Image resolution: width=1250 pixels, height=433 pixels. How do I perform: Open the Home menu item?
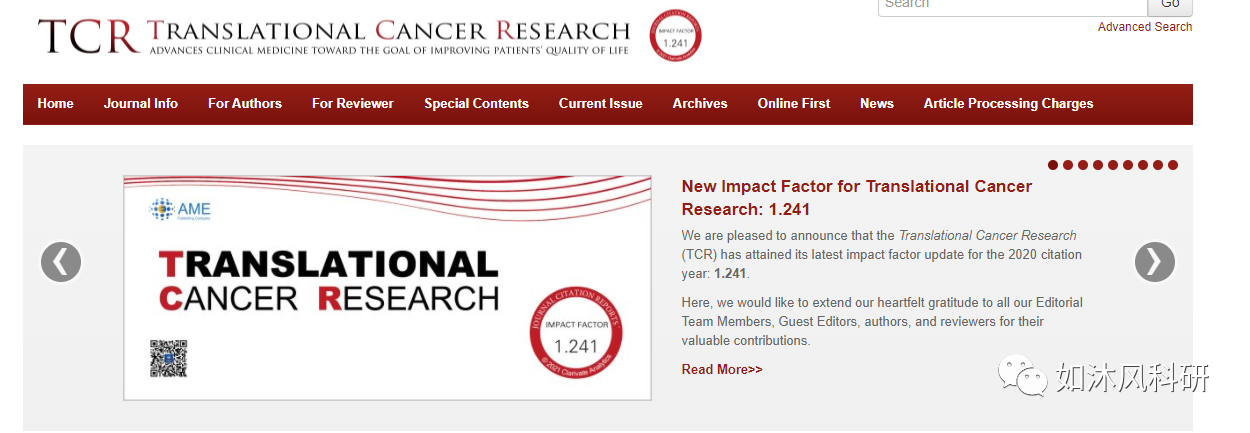[x=55, y=103]
